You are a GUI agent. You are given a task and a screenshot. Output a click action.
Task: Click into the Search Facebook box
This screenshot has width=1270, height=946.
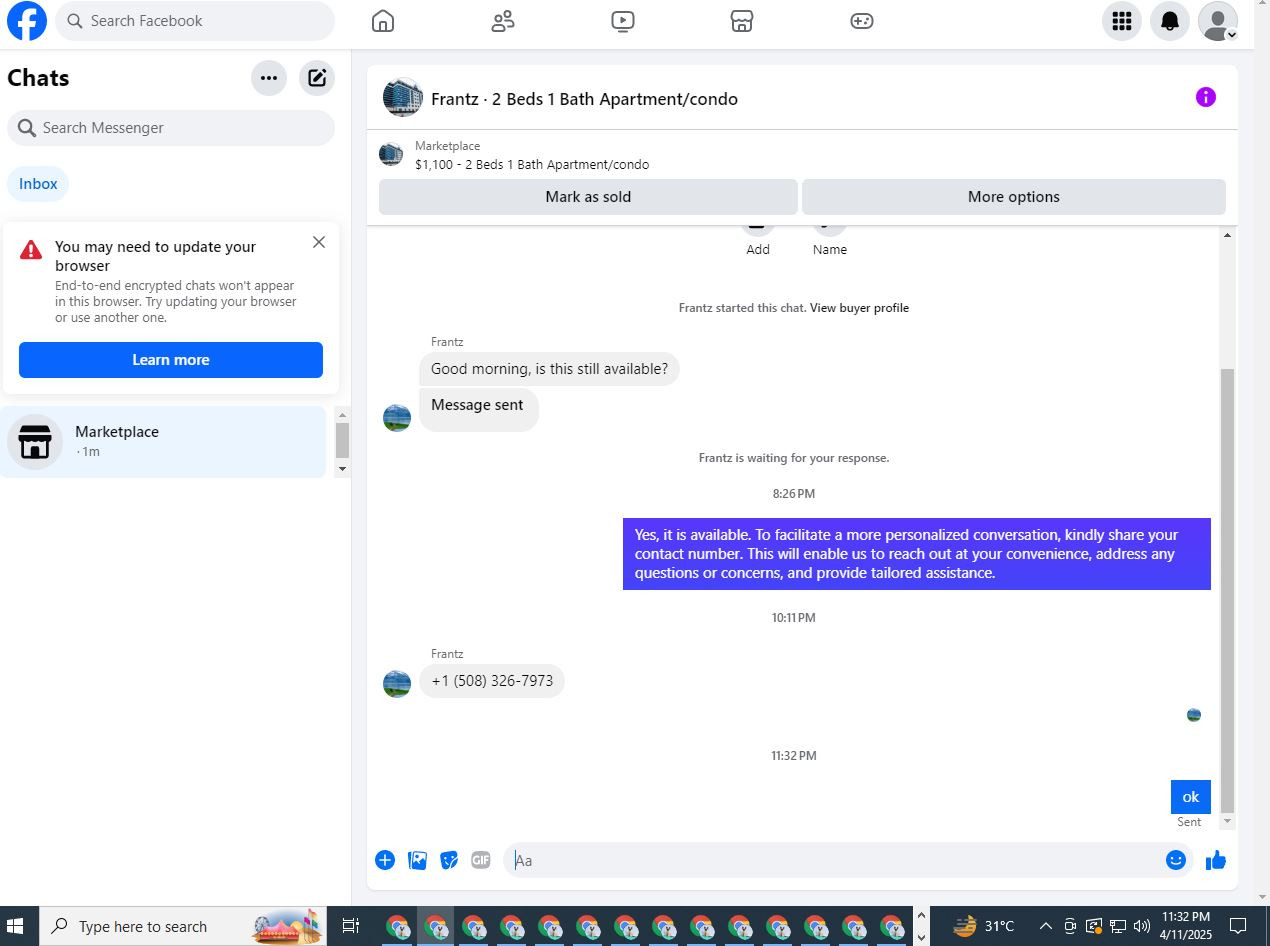[195, 21]
